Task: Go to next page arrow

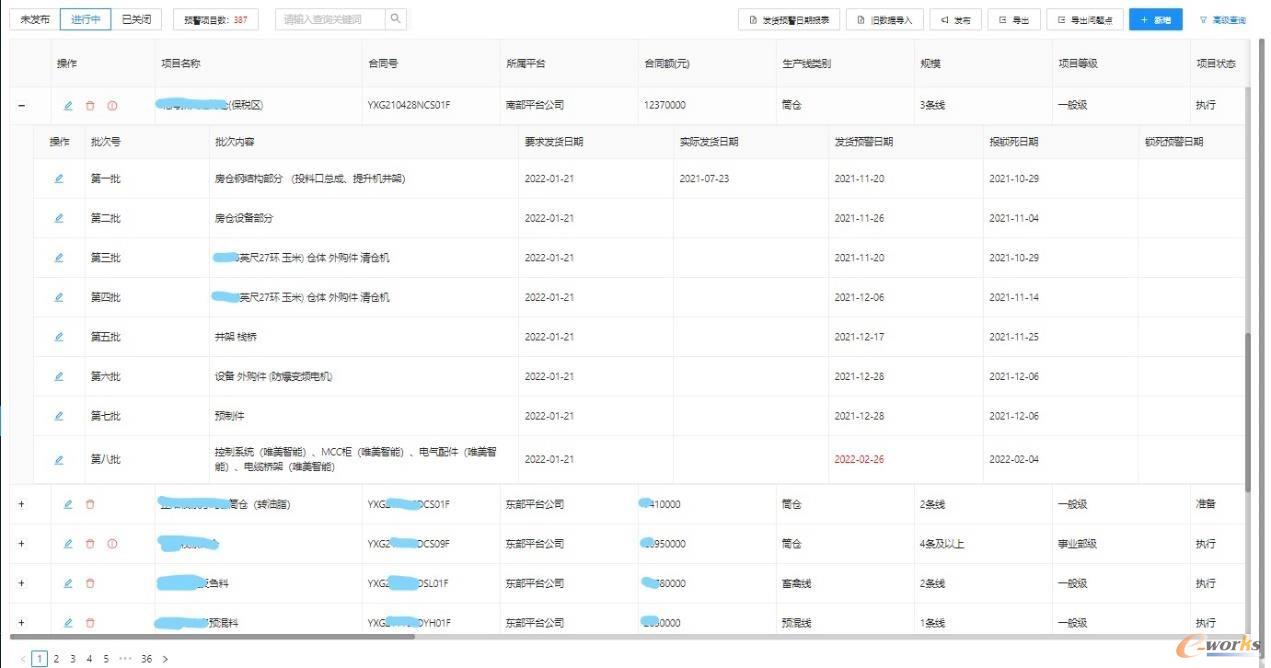Action: pos(165,659)
